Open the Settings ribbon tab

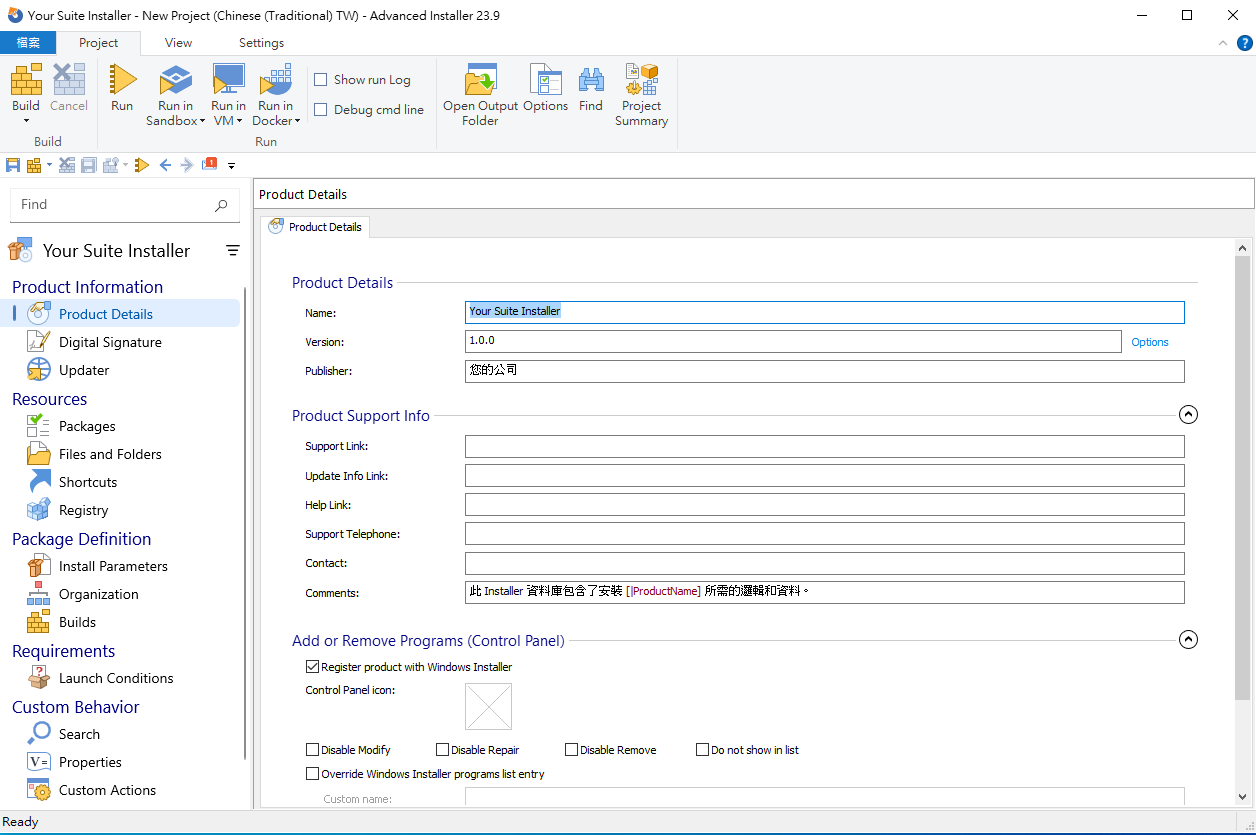[261, 43]
